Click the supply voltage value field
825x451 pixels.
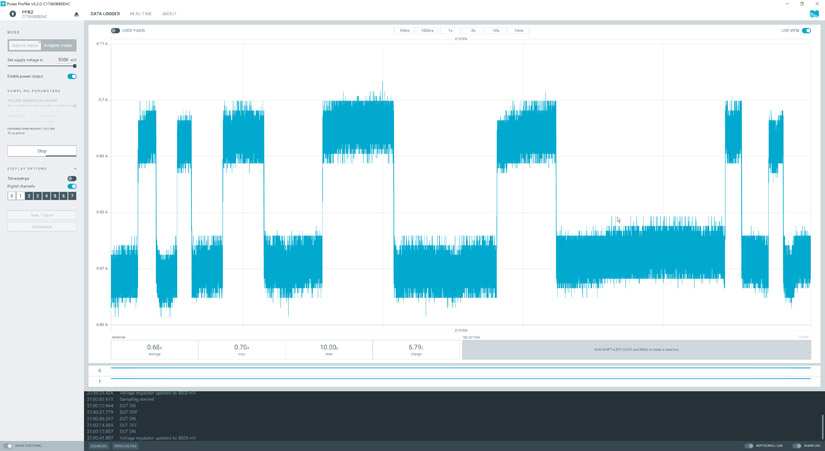pos(64,60)
